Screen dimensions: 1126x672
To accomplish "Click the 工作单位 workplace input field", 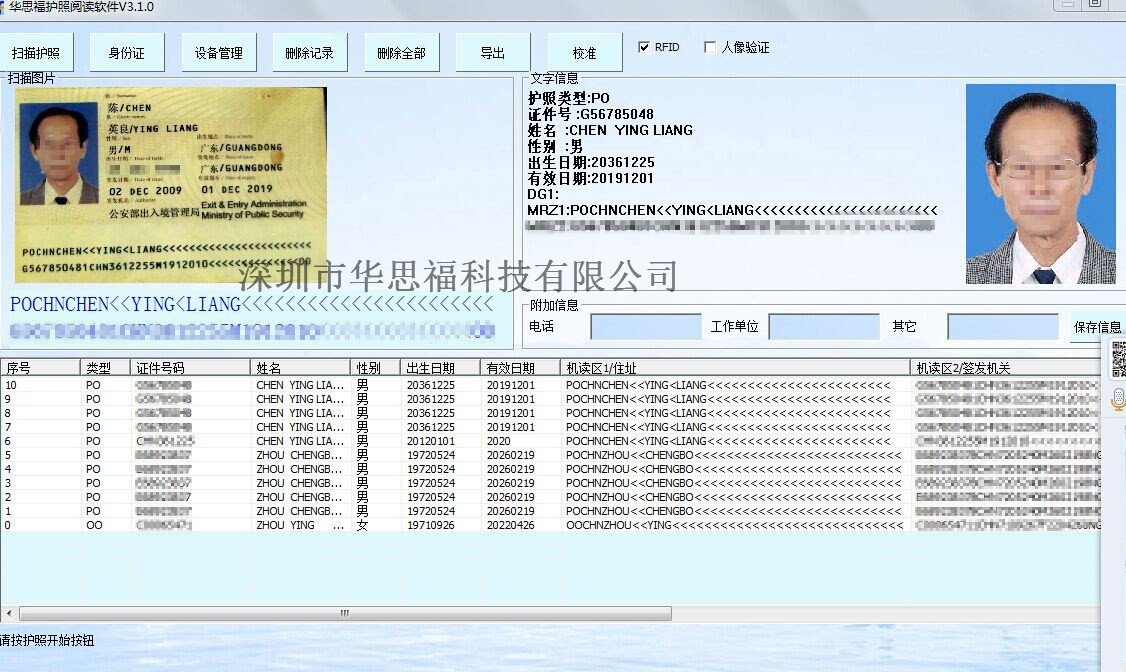I will click(824, 326).
